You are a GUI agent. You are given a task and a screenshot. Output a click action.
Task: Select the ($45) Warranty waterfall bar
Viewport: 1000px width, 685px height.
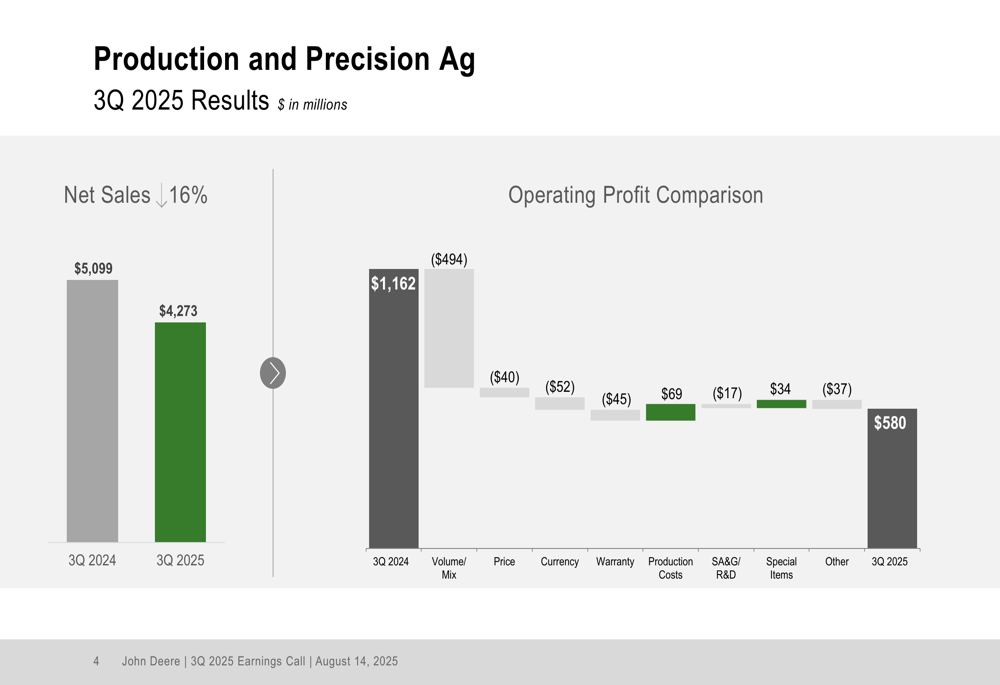point(615,415)
